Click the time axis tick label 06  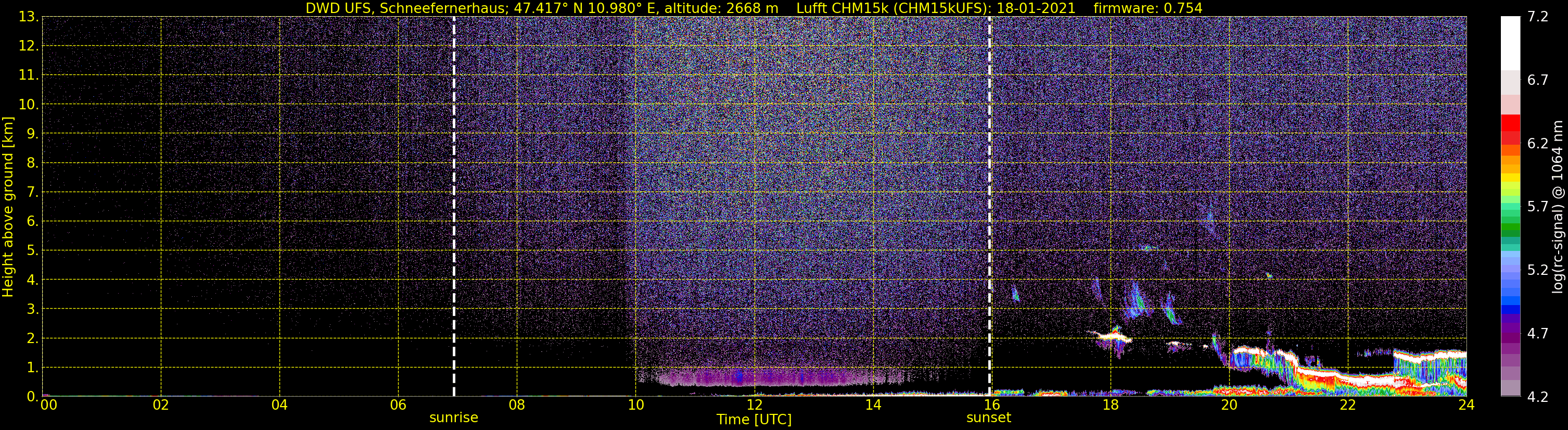pos(398,405)
